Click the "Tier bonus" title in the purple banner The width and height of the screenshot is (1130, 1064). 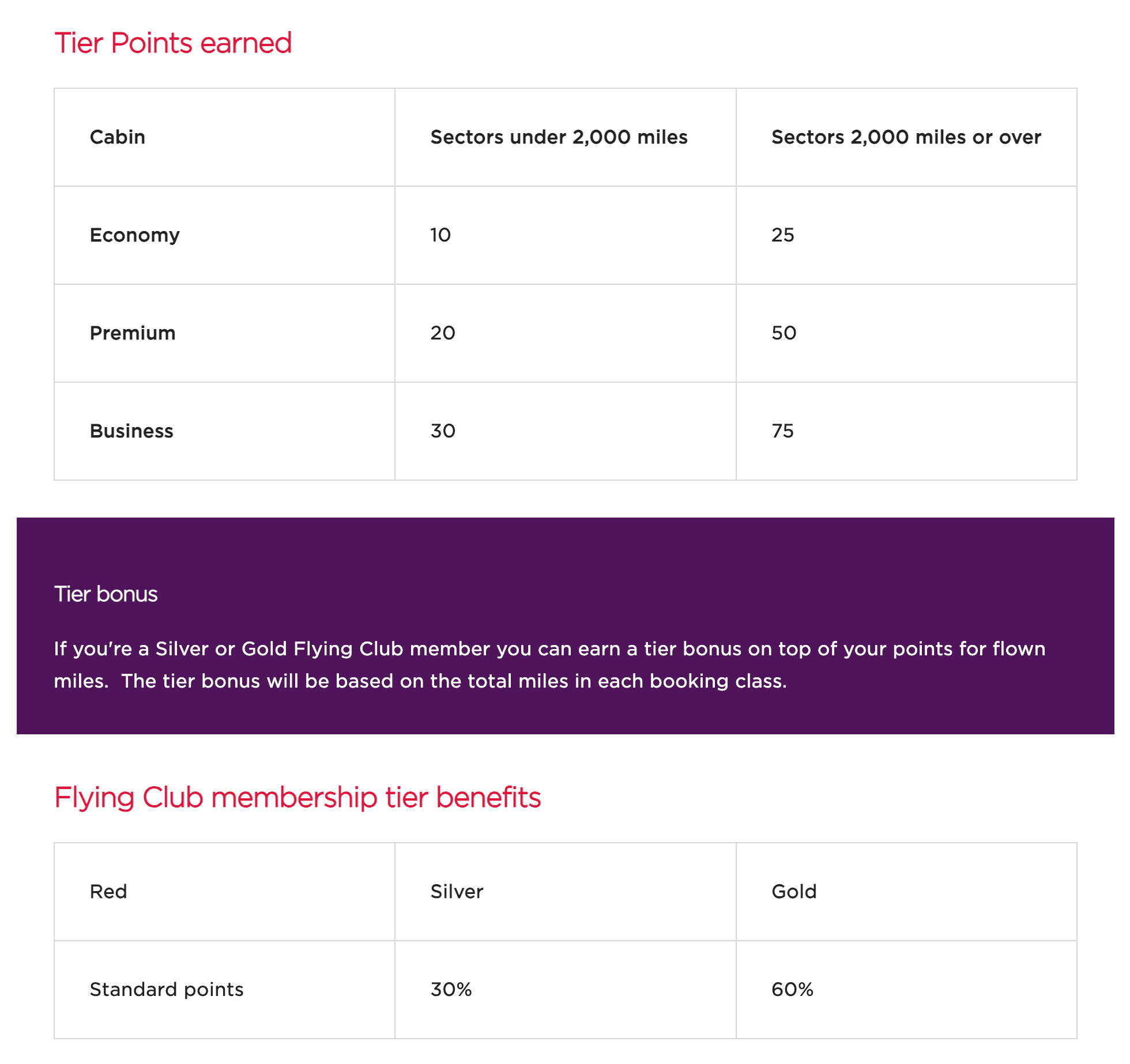tap(106, 594)
